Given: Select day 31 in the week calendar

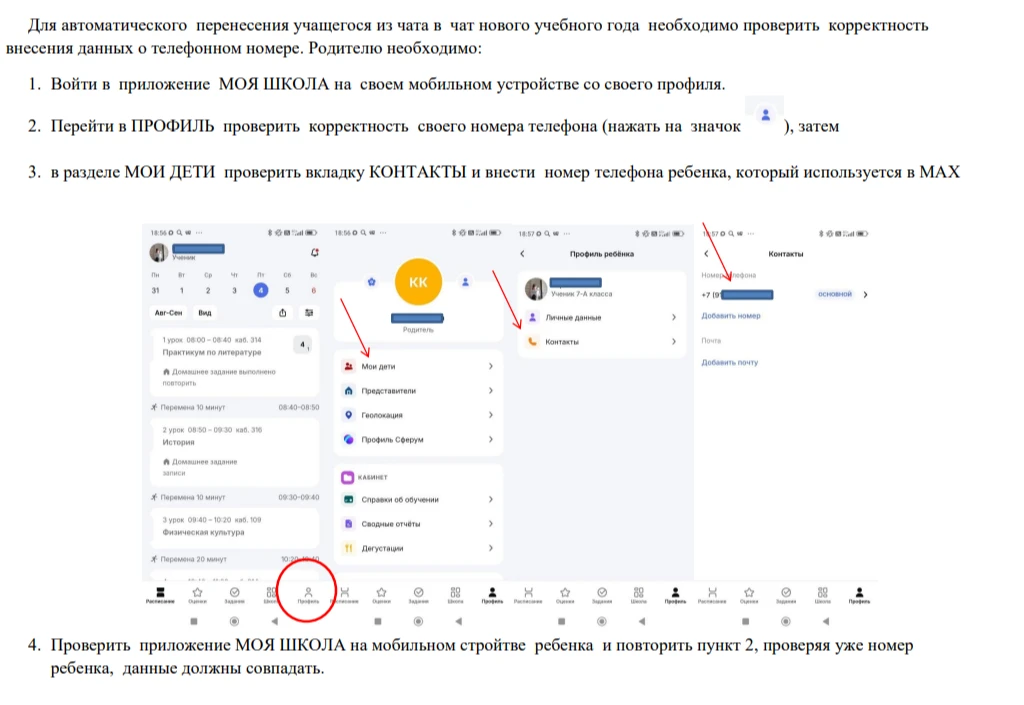Looking at the screenshot, I should [155, 290].
